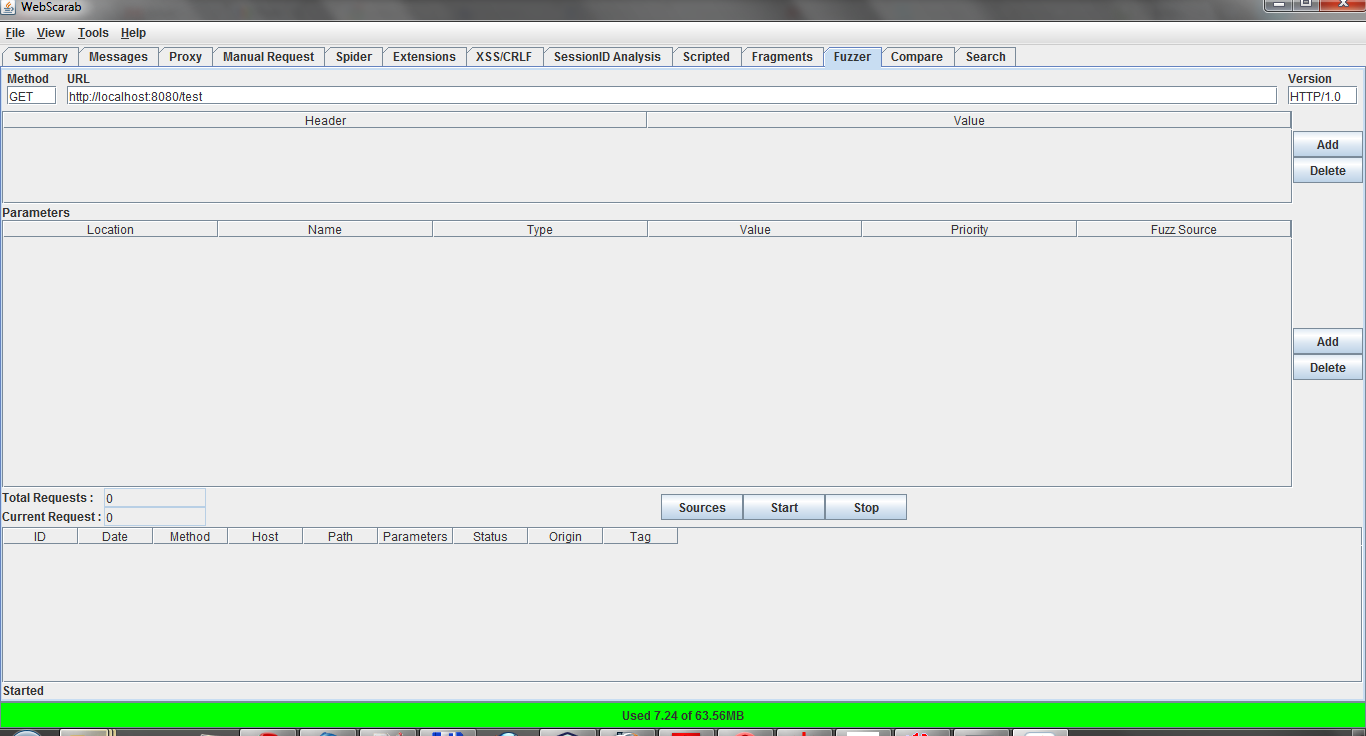Select the Spider tab
This screenshot has height=736, width=1366.
click(354, 57)
